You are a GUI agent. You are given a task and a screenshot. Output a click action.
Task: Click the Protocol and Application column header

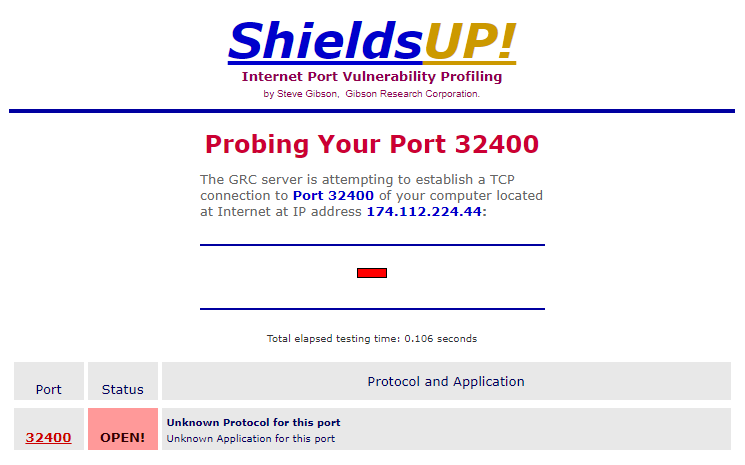pyautogui.click(x=445, y=381)
